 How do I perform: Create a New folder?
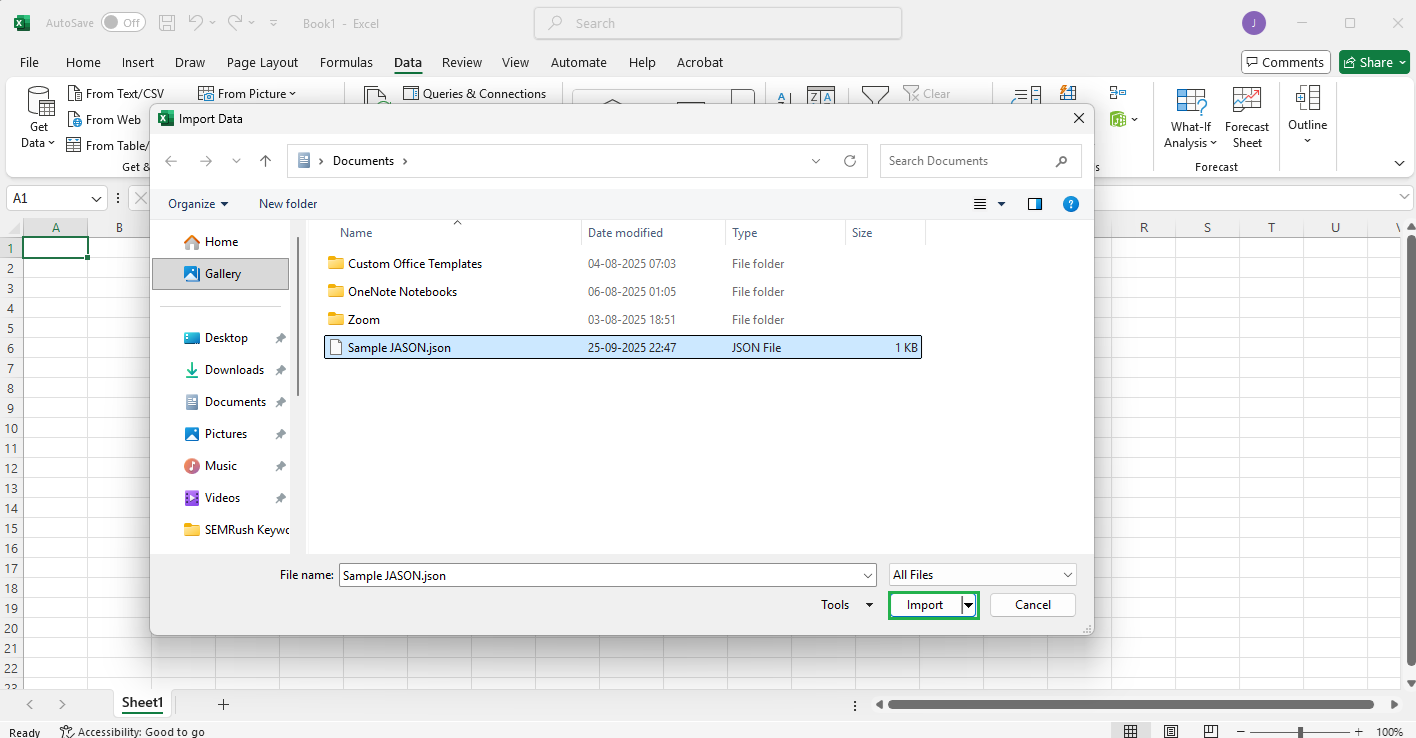click(287, 203)
